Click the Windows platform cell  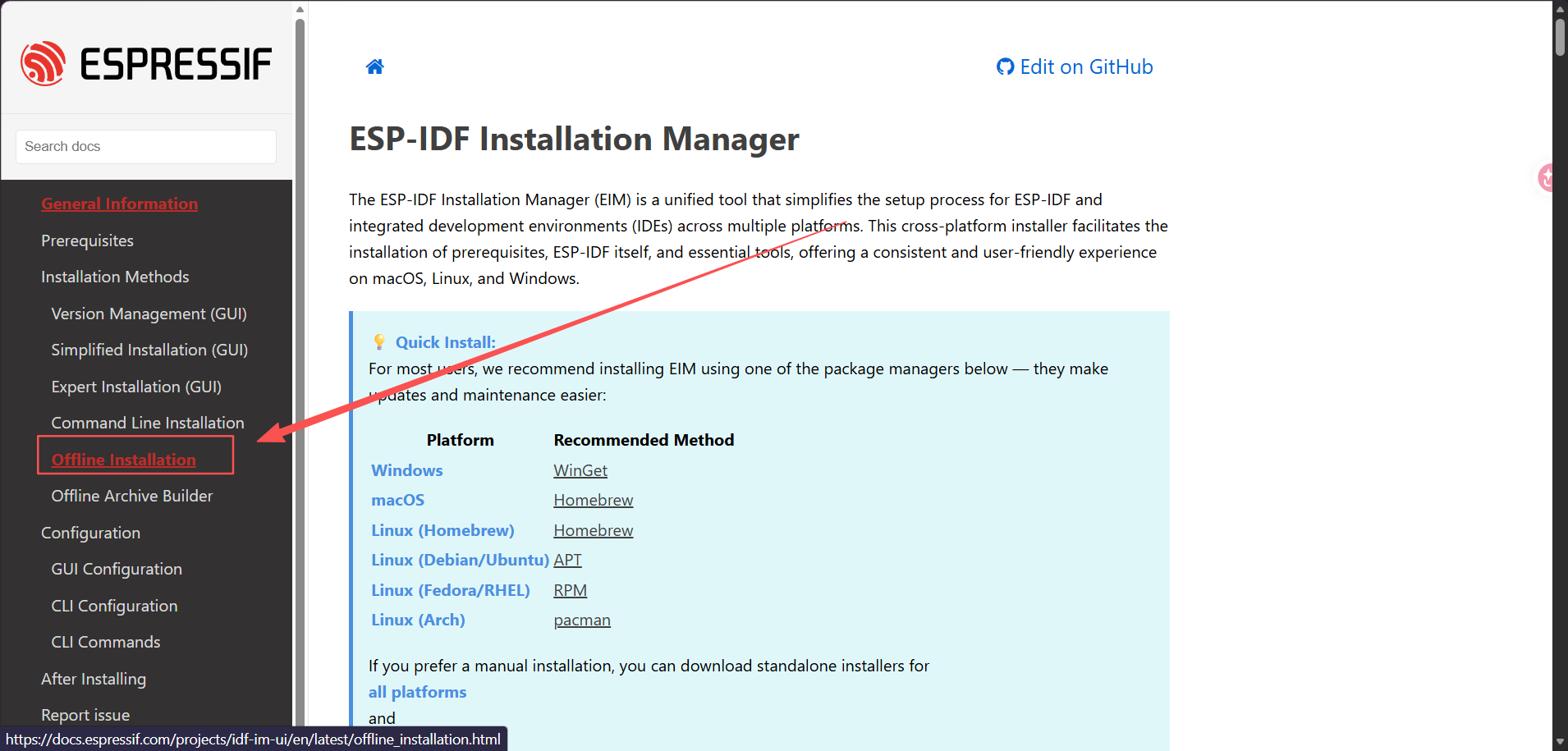click(406, 470)
